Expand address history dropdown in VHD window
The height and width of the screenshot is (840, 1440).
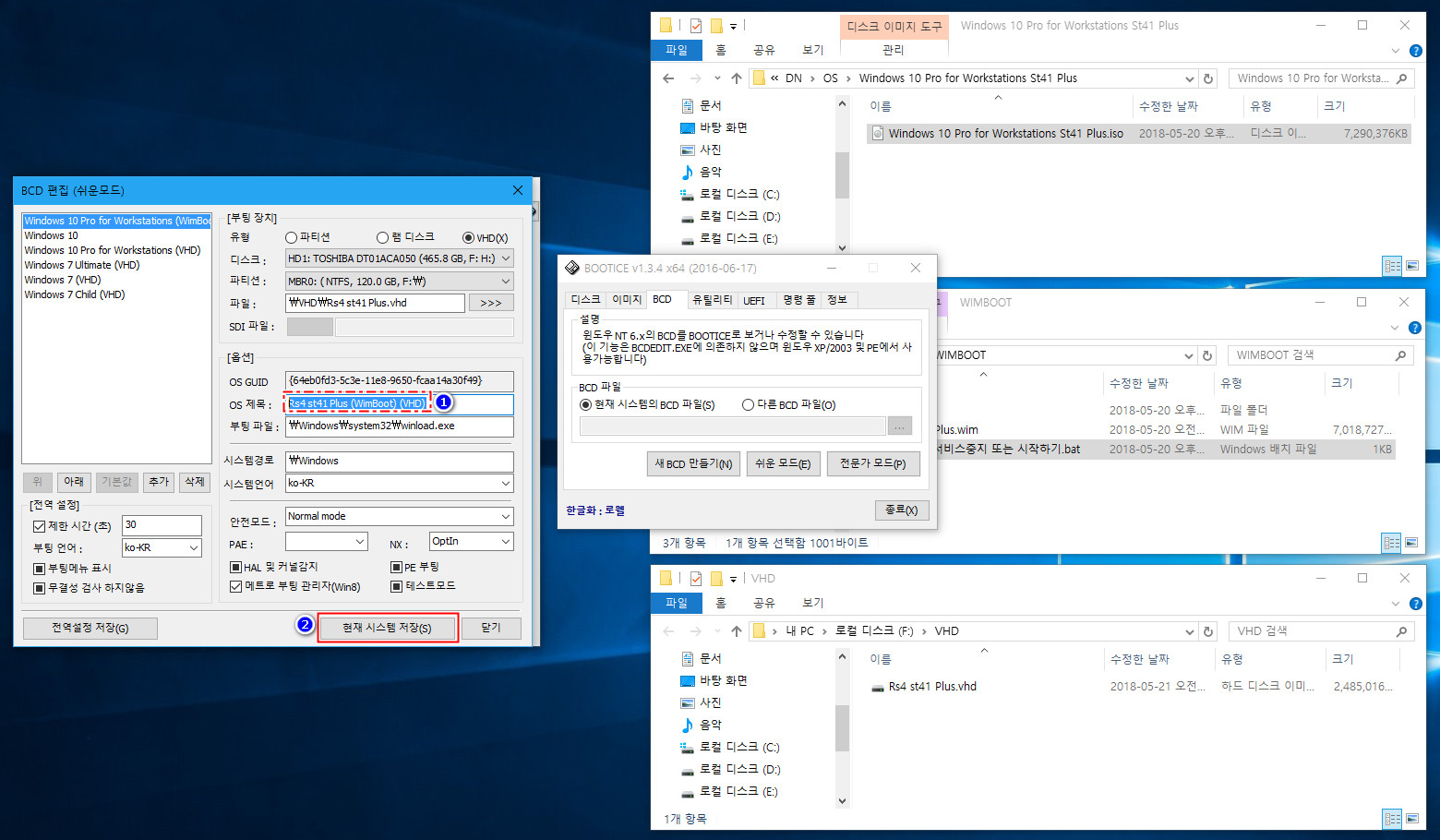(x=1189, y=631)
